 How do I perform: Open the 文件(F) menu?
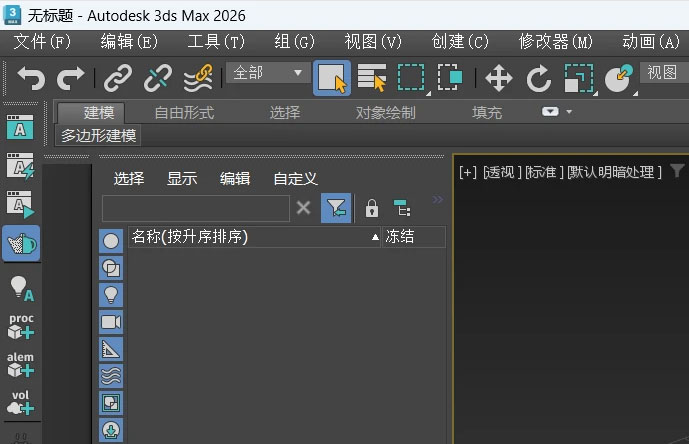coord(42,42)
